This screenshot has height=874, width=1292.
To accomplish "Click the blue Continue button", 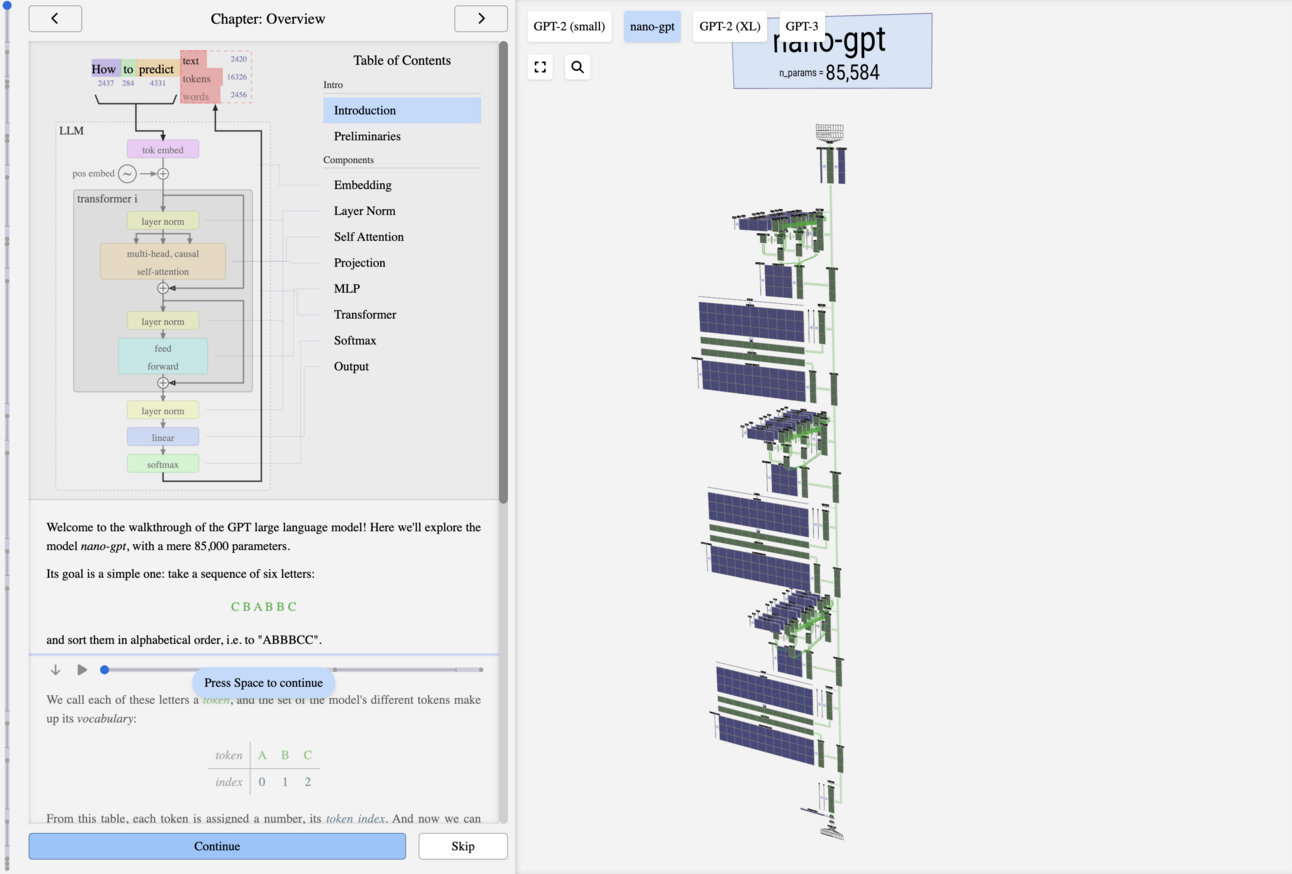I will click(x=217, y=846).
